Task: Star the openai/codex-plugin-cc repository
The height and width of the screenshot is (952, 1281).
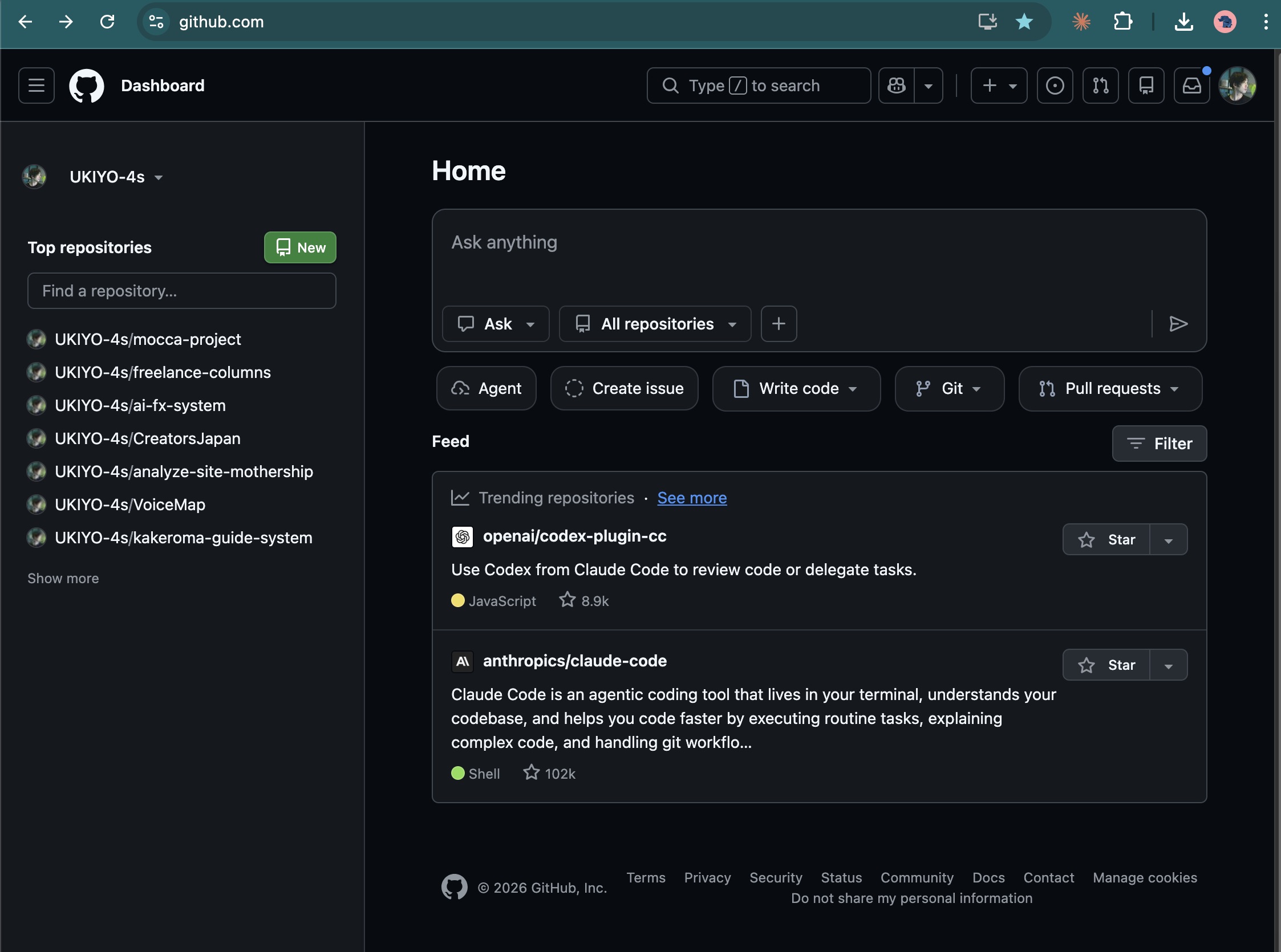Action: tap(1106, 540)
